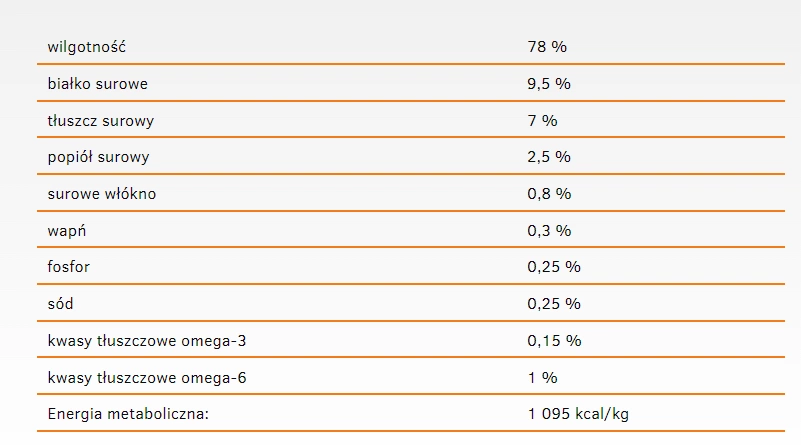This screenshot has height=445, width=801.
Task: Select the 0,15 % omega-3 value
Action: (x=554, y=341)
